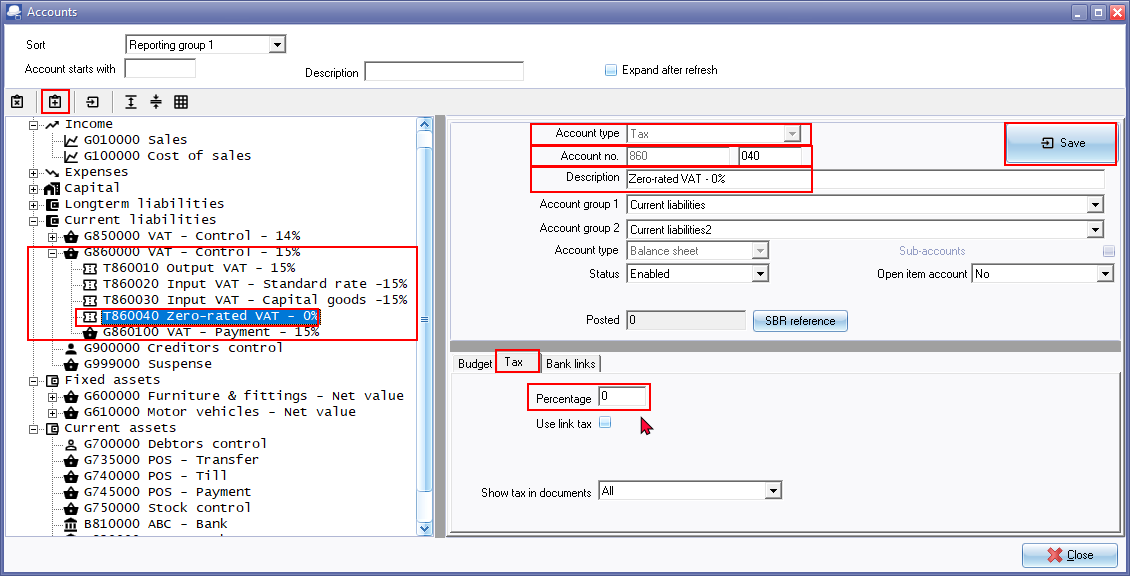Expand the Expenses tree node
This screenshot has width=1130, height=576.
tap(34, 172)
